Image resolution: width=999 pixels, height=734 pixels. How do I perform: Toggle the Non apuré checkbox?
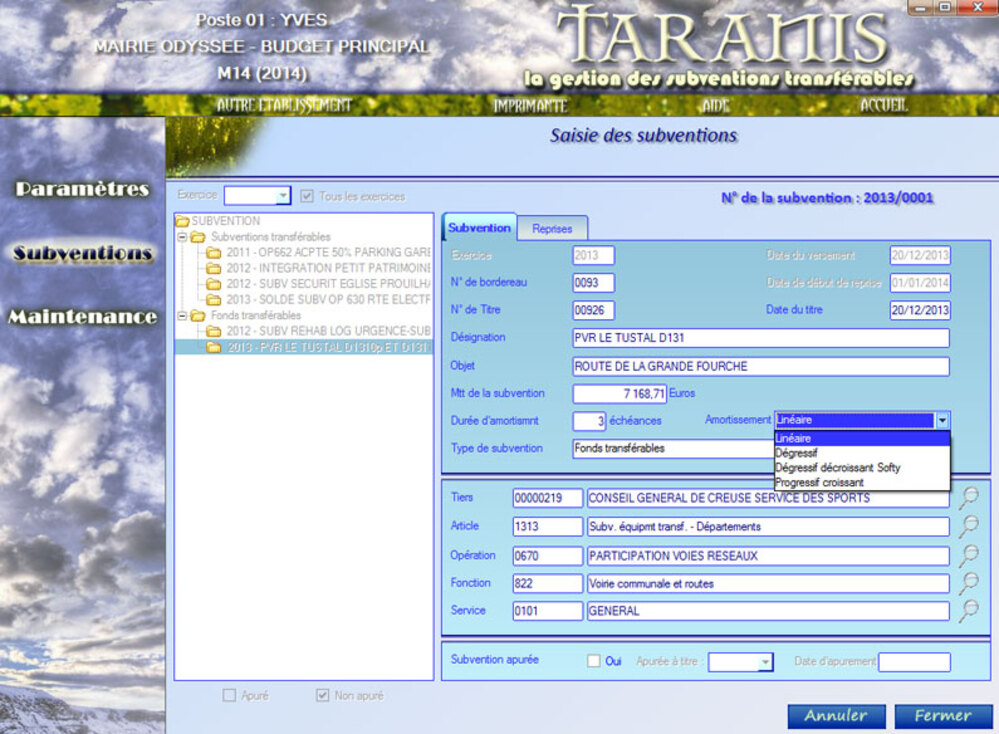[x=323, y=695]
